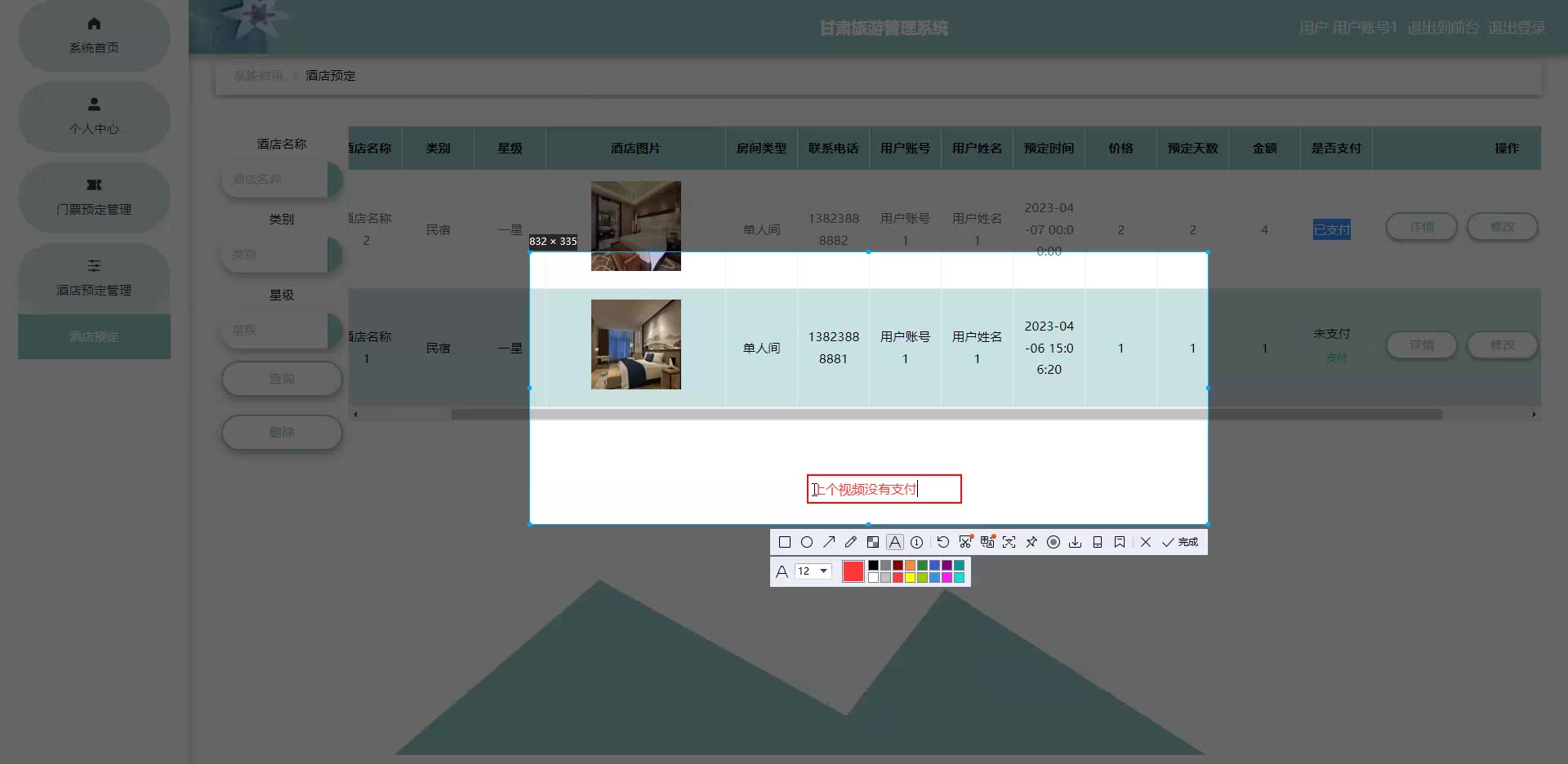Screen dimensions: 1568x764
Task: Pick the magenta color swatch
Action: click(x=947, y=577)
